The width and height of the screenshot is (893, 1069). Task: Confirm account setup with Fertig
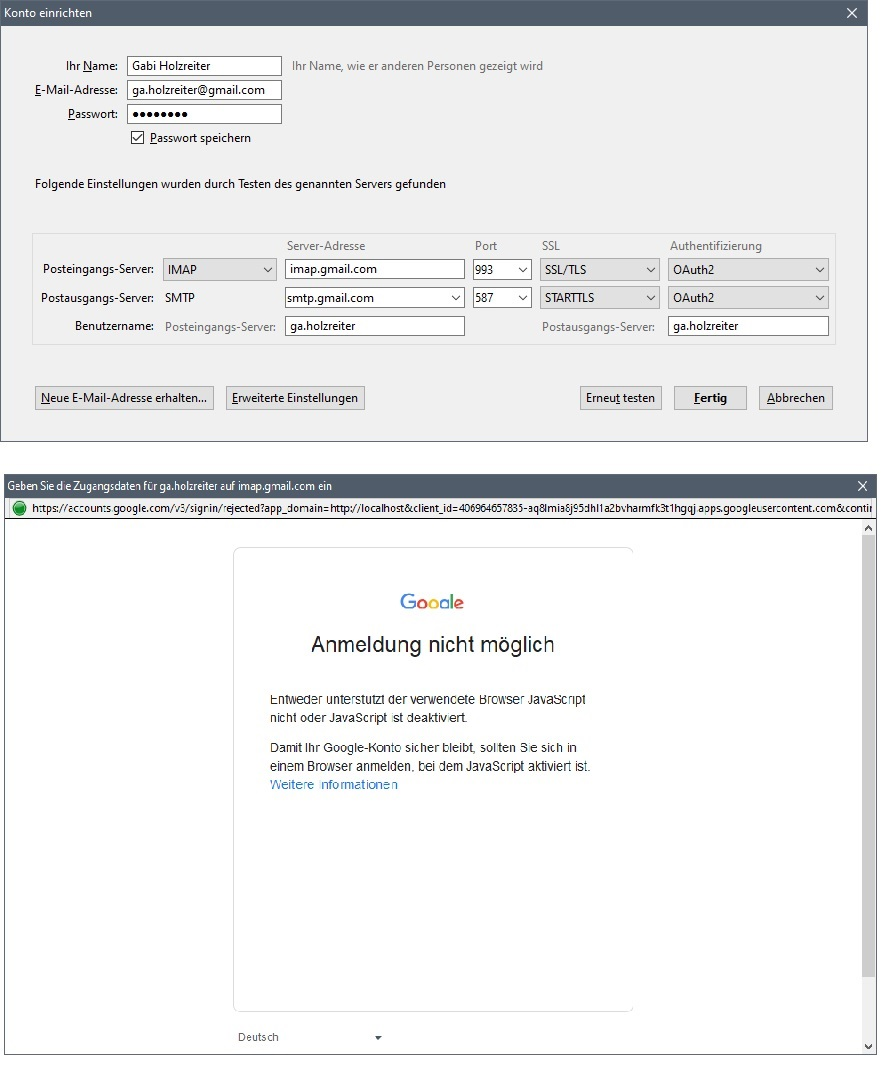710,398
